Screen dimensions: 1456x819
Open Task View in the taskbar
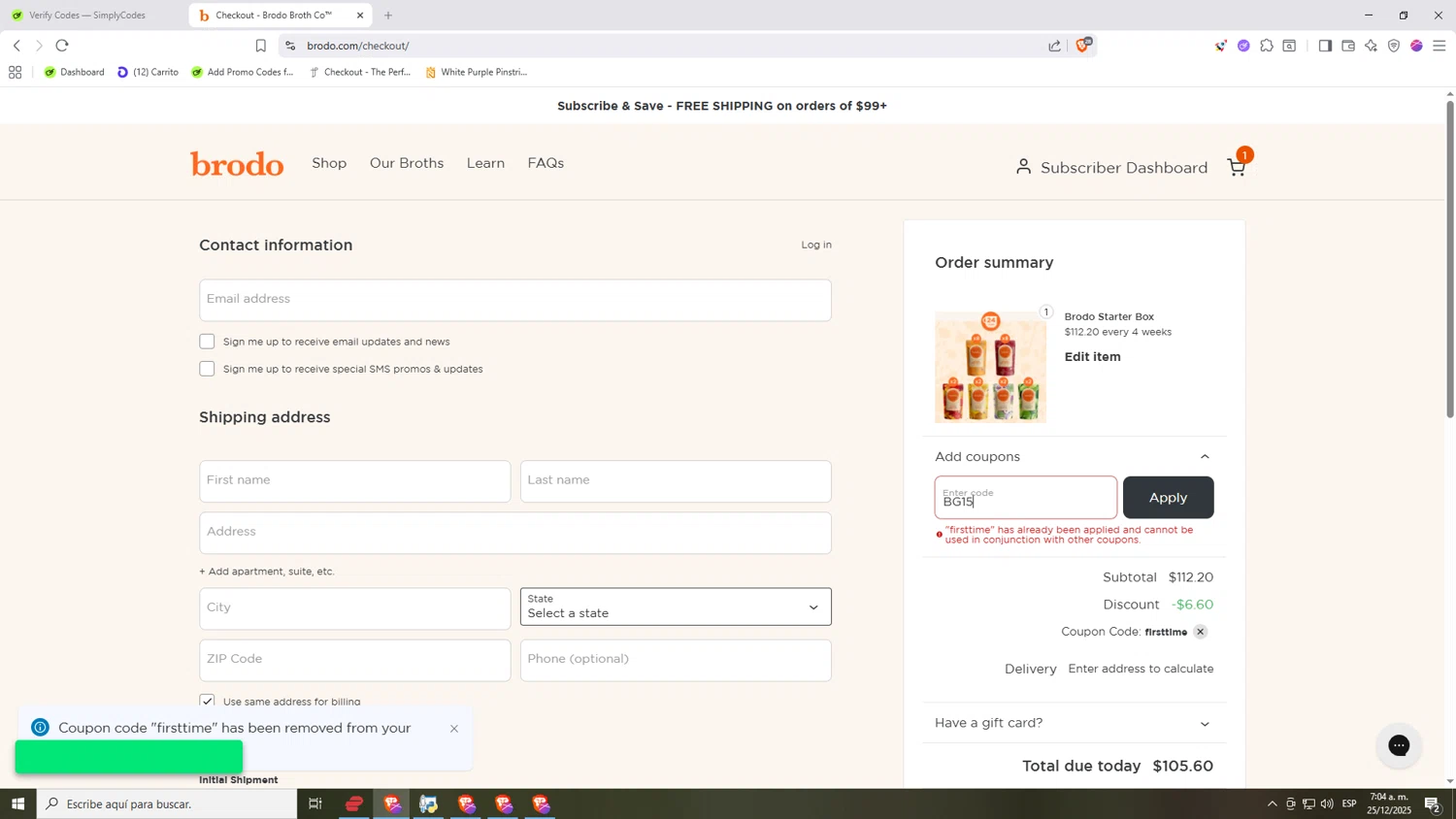[x=315, y=803]
